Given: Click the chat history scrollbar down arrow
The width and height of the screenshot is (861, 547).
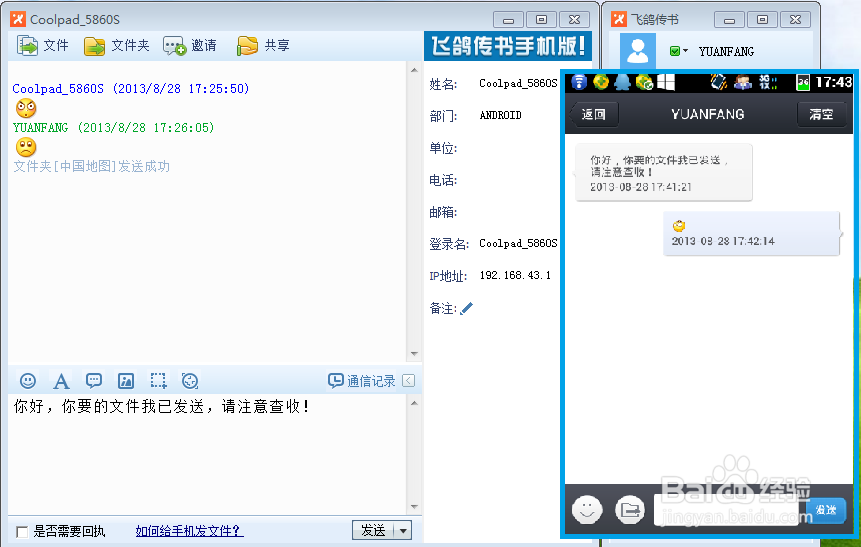Looking at the screenshot, I should click(414, 354).
